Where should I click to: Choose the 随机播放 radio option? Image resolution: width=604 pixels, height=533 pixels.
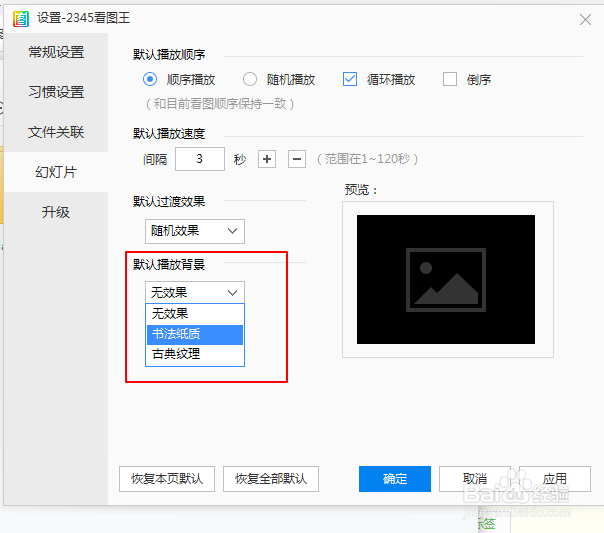pos(250,79)
